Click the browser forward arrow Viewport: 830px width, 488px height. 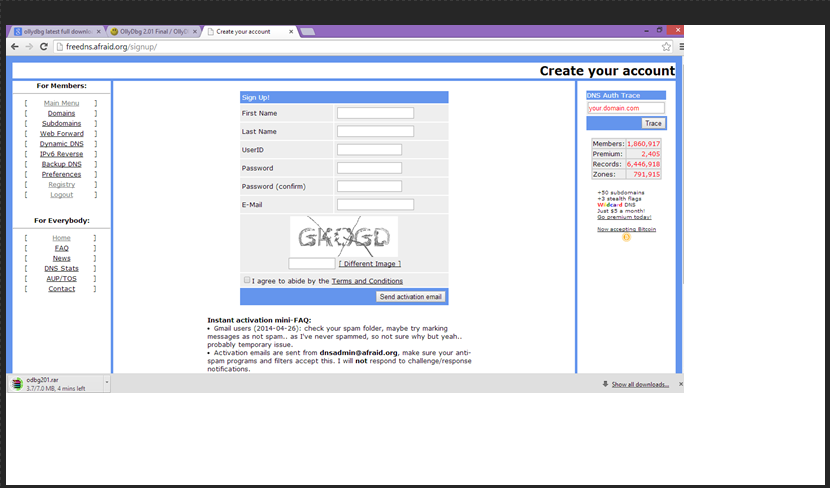coord(29,47)
